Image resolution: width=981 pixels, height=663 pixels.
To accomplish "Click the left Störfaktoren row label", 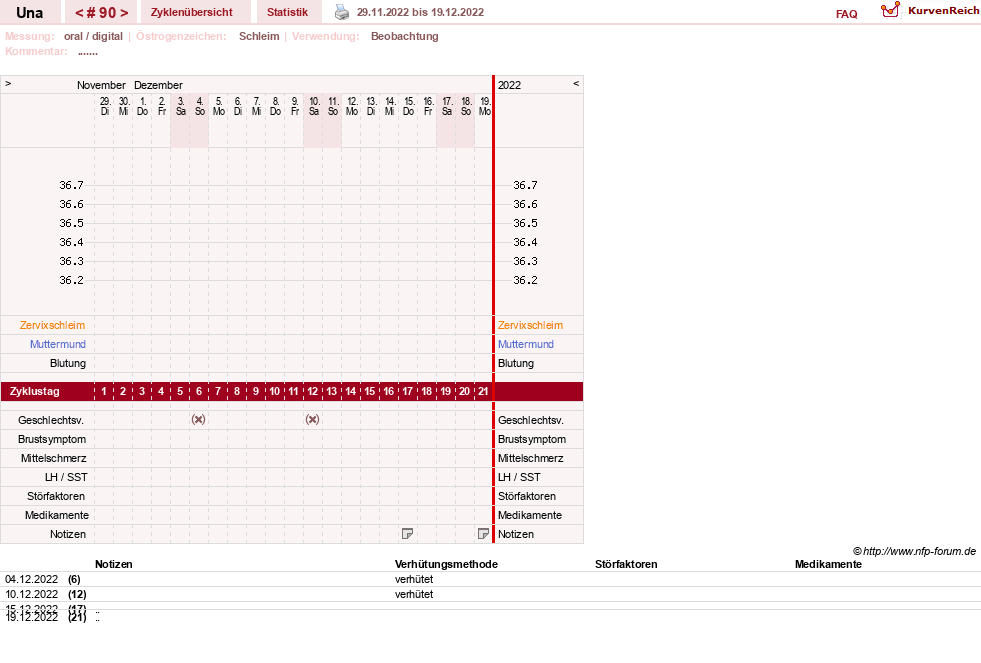I will (x=56, y=496).
